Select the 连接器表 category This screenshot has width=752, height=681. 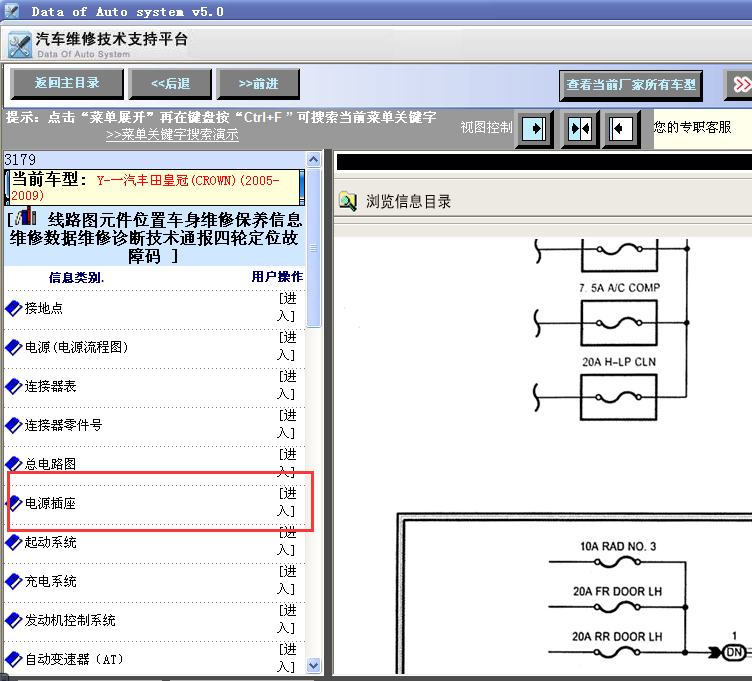[x=50, y=386]
